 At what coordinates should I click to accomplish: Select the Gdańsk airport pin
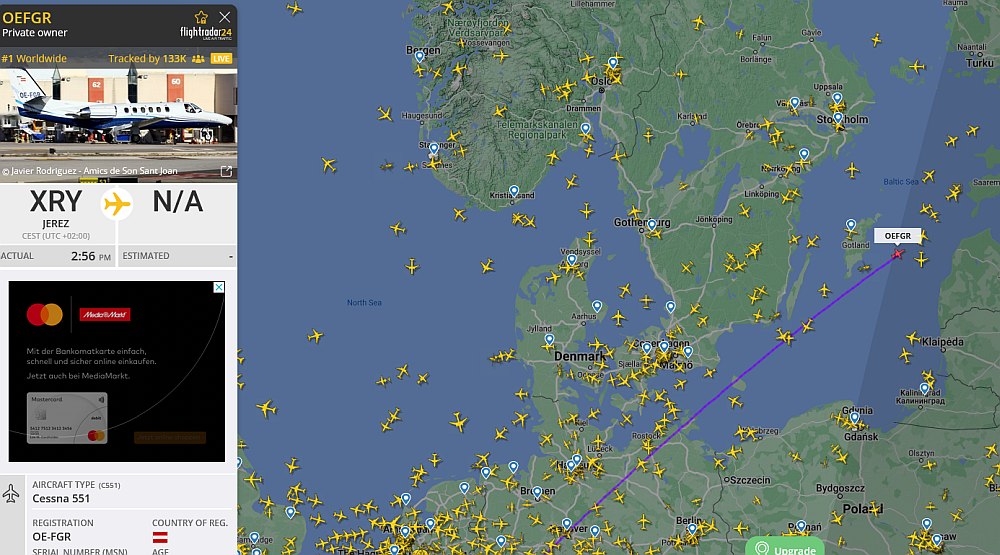pos(855,418)
